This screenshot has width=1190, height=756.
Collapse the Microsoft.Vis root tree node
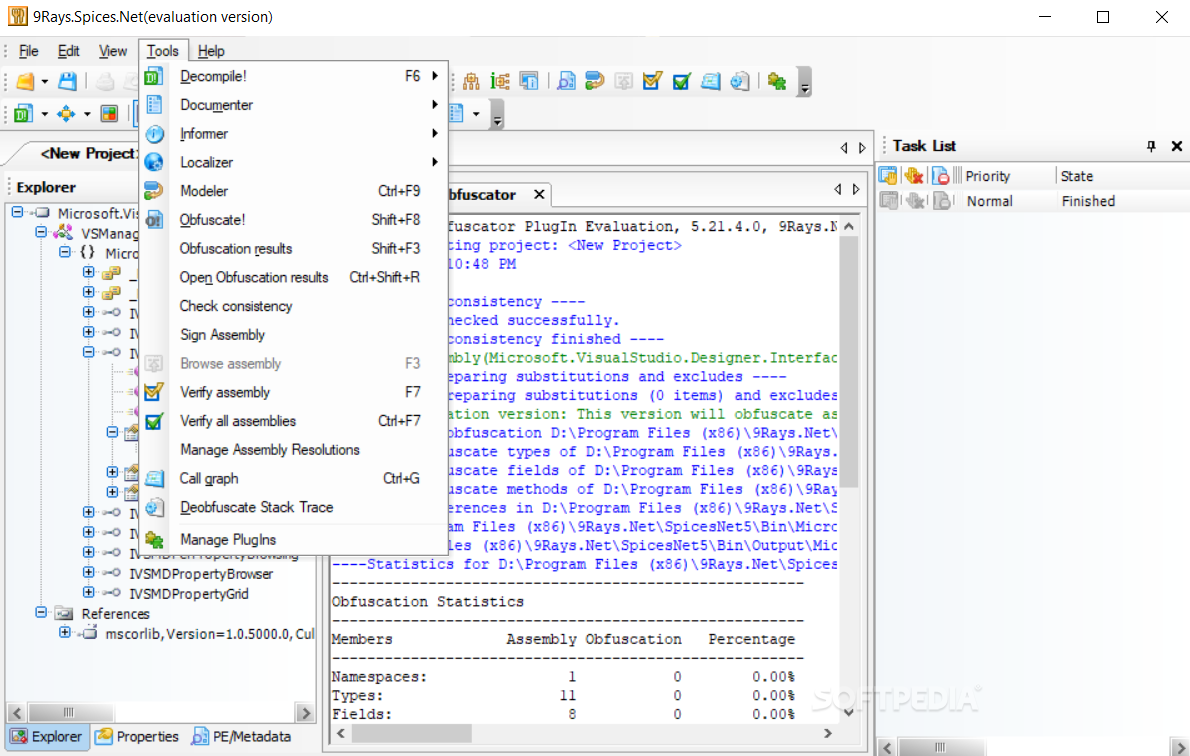pyautogui.click(x=17, y=213)
